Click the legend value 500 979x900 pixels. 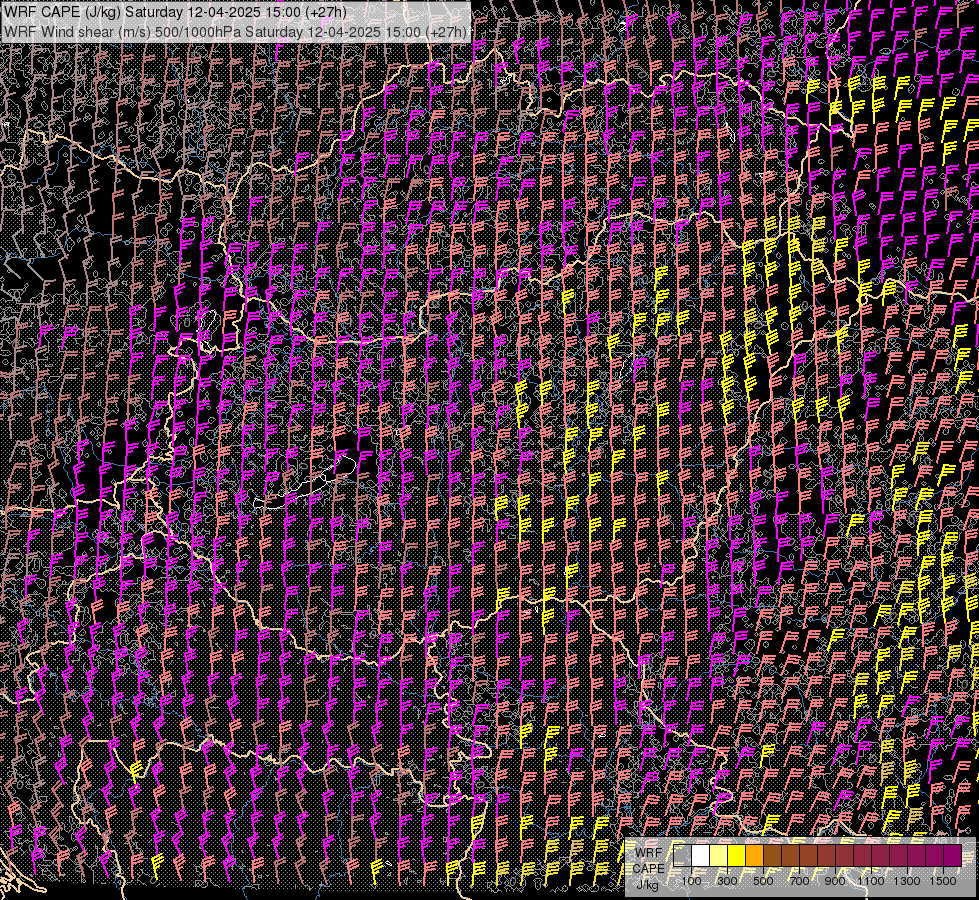coord(763,881)
